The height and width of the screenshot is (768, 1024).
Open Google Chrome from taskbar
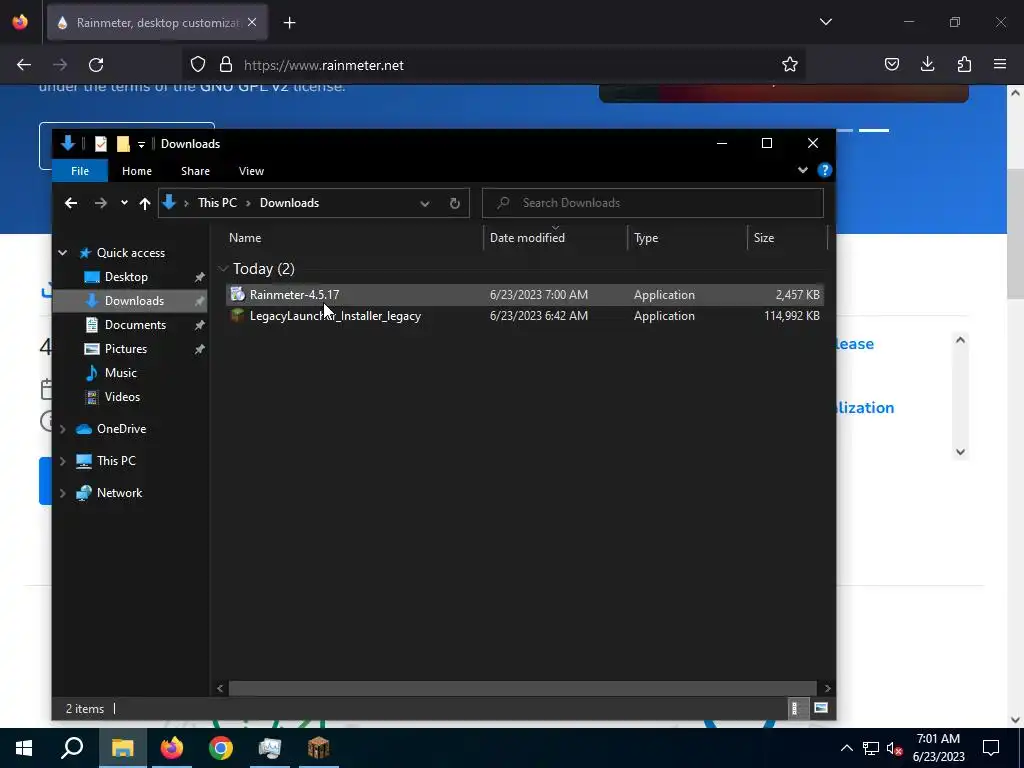pos(221,748)
